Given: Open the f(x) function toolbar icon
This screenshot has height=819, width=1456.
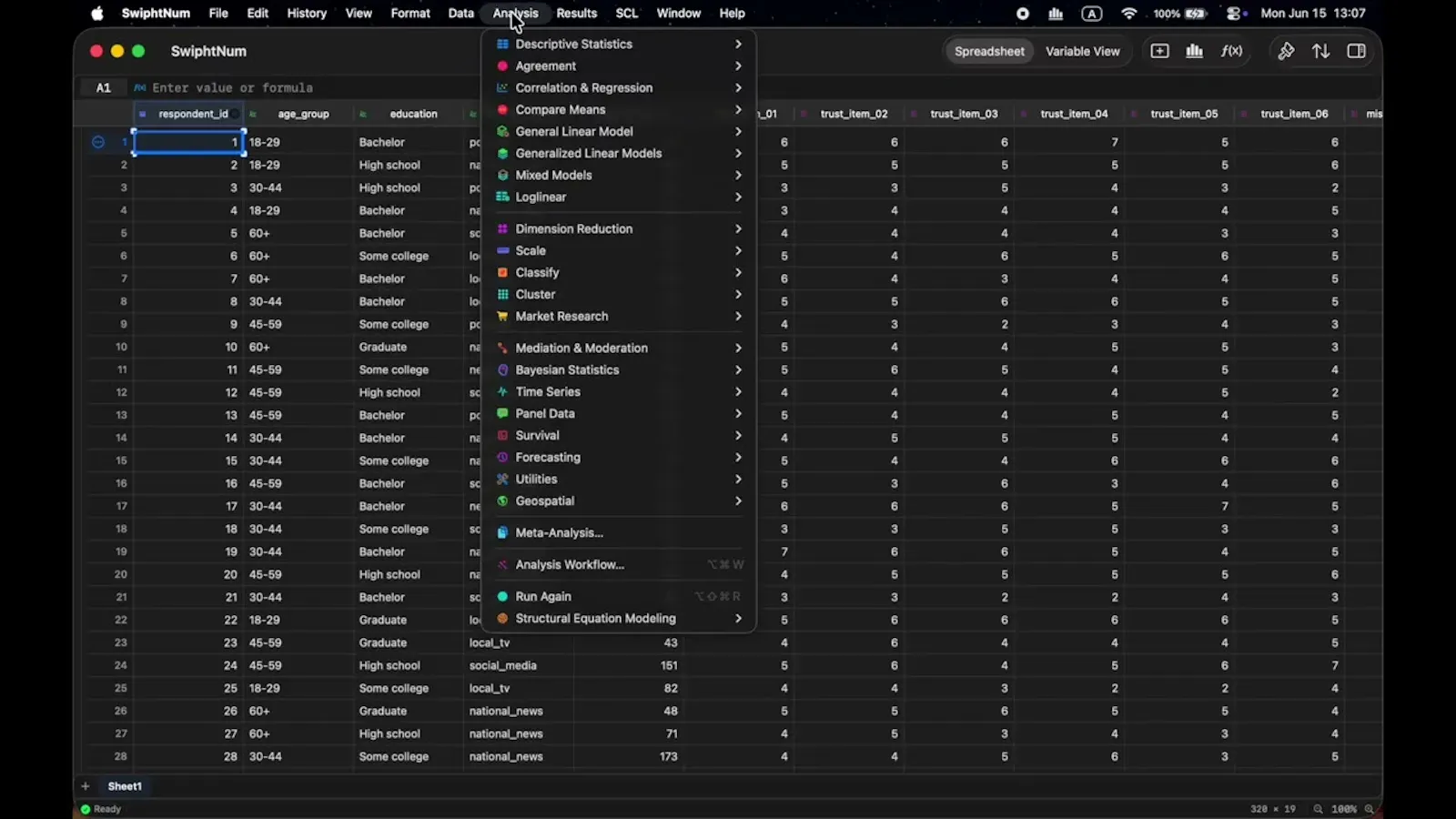Looking at the screenshot, I should pos(1231,51).
